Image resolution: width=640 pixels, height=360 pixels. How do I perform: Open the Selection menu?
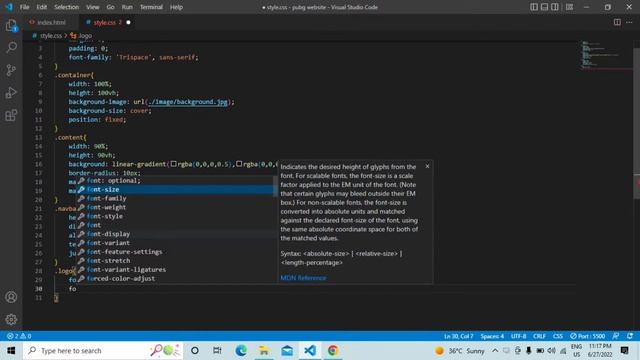coord(67,7)
